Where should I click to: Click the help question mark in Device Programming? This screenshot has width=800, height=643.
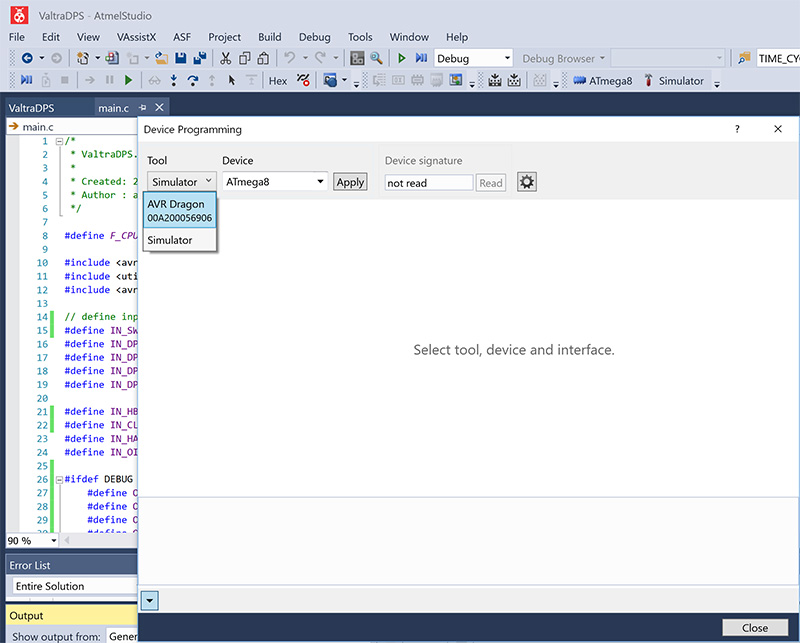click(x=737, y=129)
